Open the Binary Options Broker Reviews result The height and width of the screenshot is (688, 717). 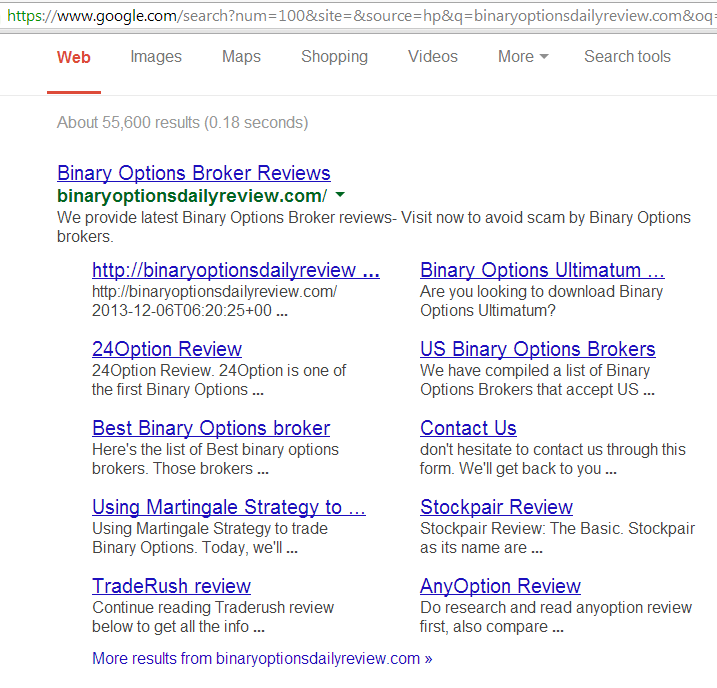pos(193,173)
